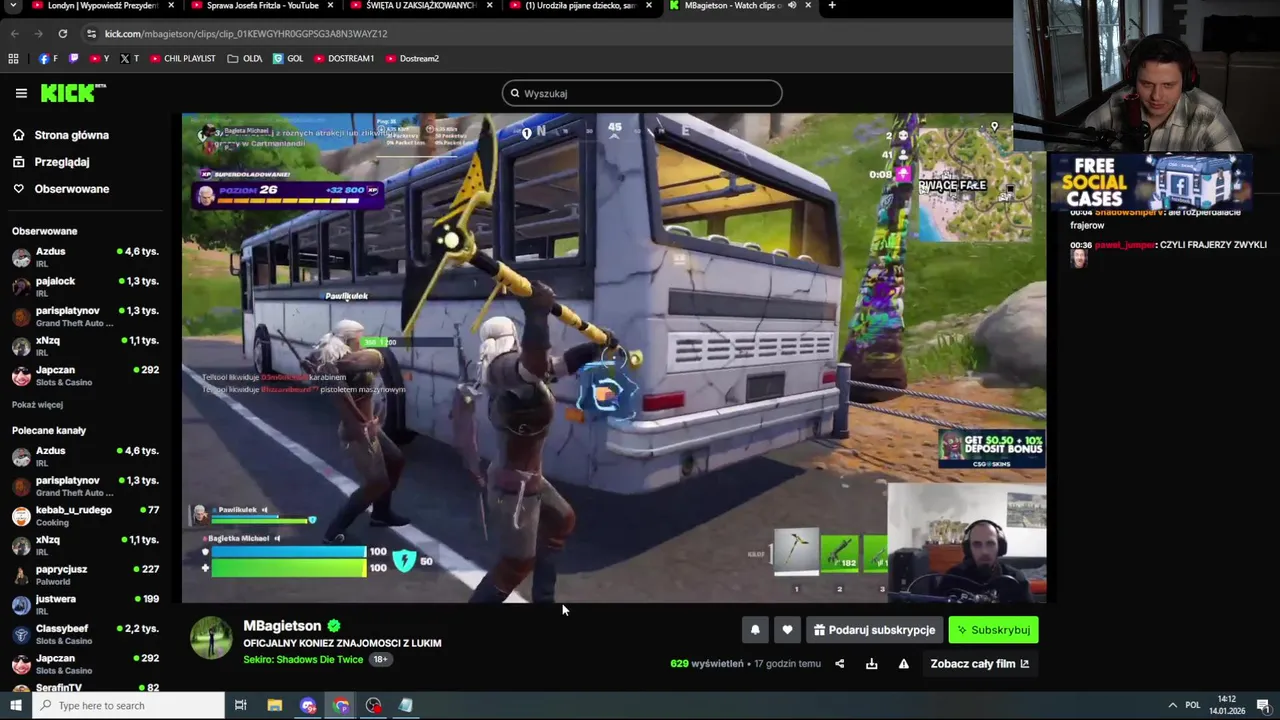
Task: Click MBagietson's avatar below the video
Action: 211,639
